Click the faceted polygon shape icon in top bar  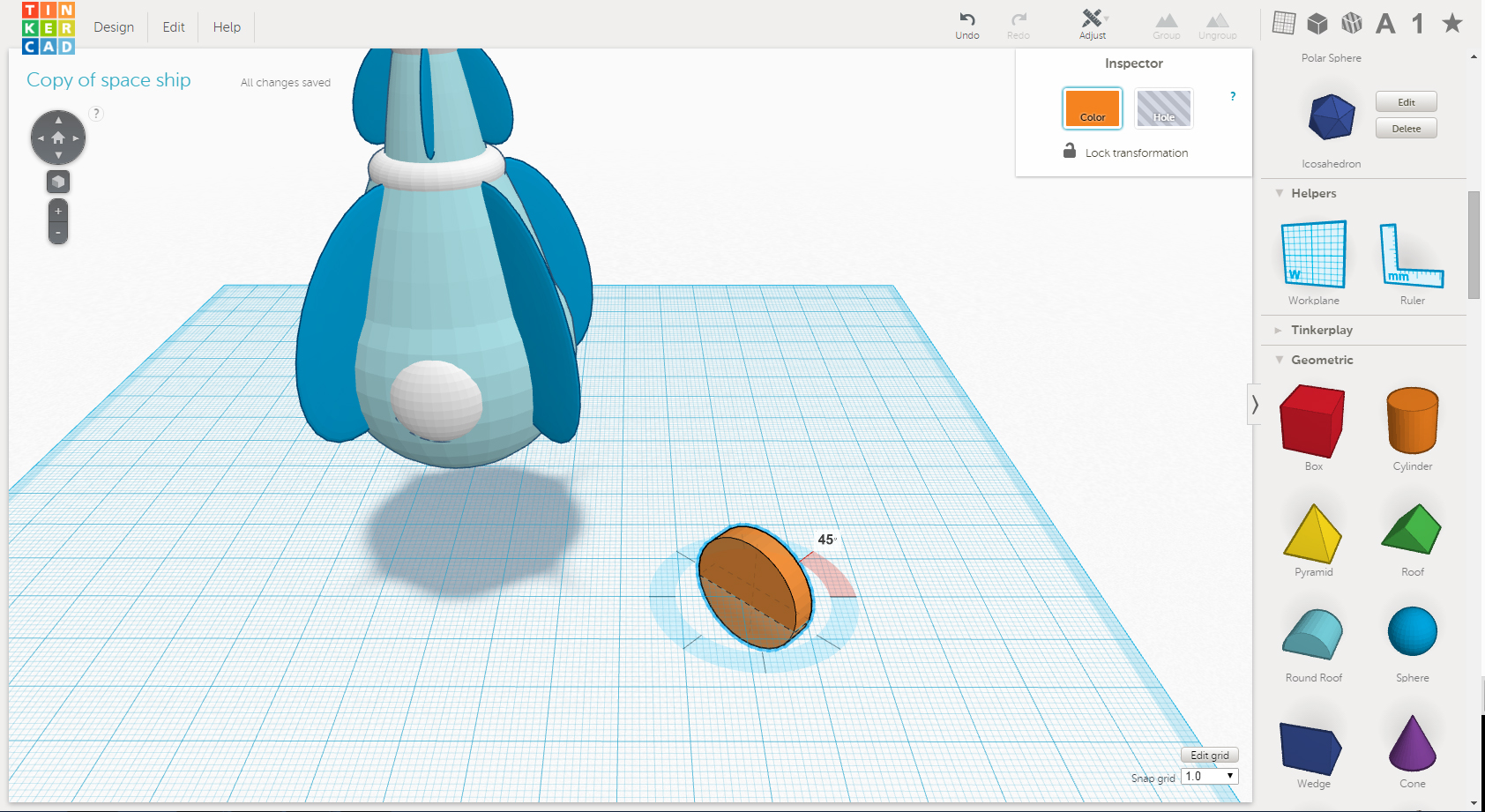click(1352, 23)
